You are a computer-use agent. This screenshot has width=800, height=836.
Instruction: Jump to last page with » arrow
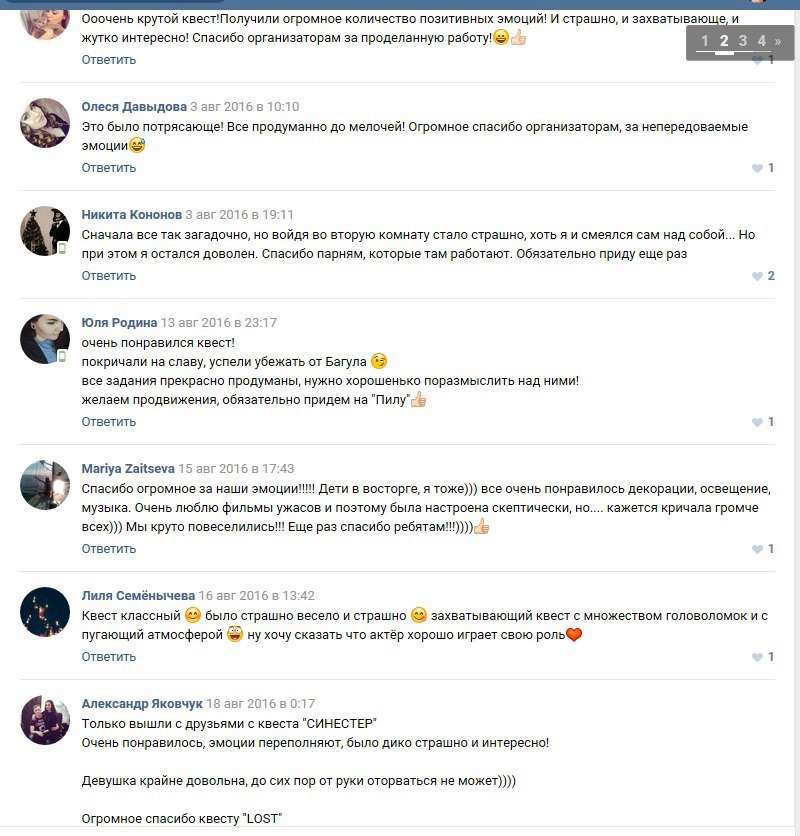pos(778,41)
